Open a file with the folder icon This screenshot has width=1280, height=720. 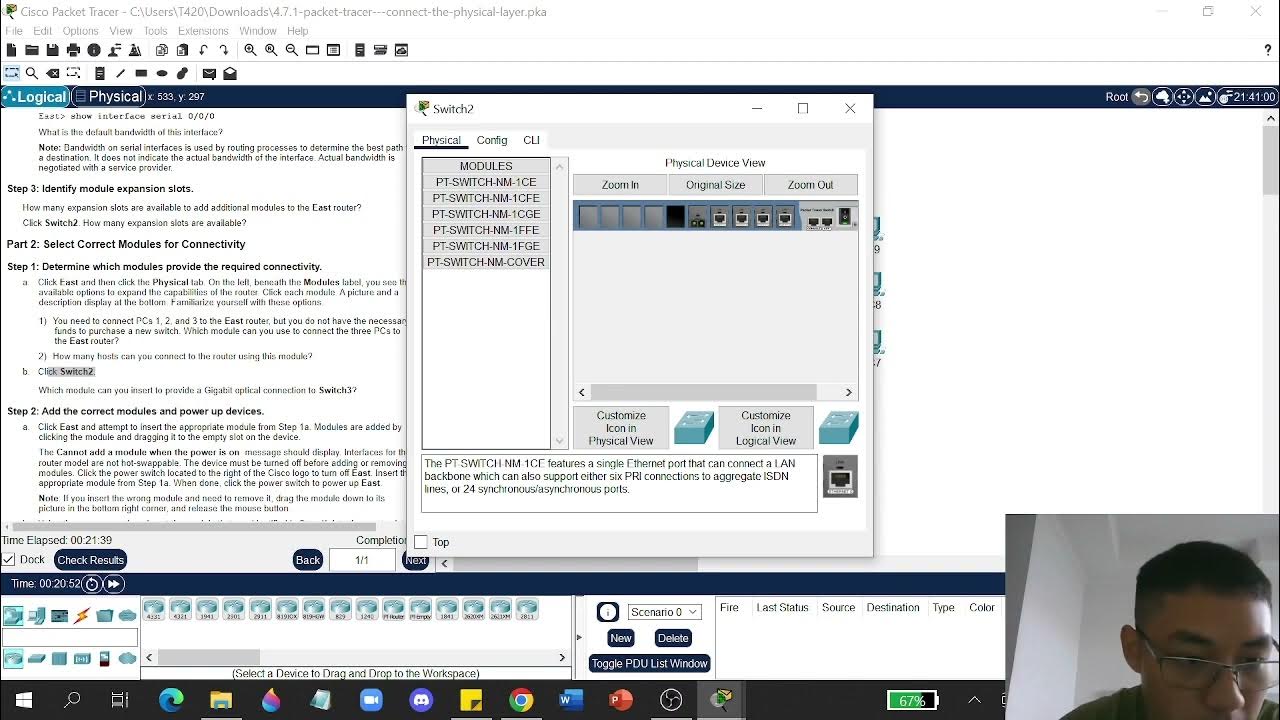[32, 50]
